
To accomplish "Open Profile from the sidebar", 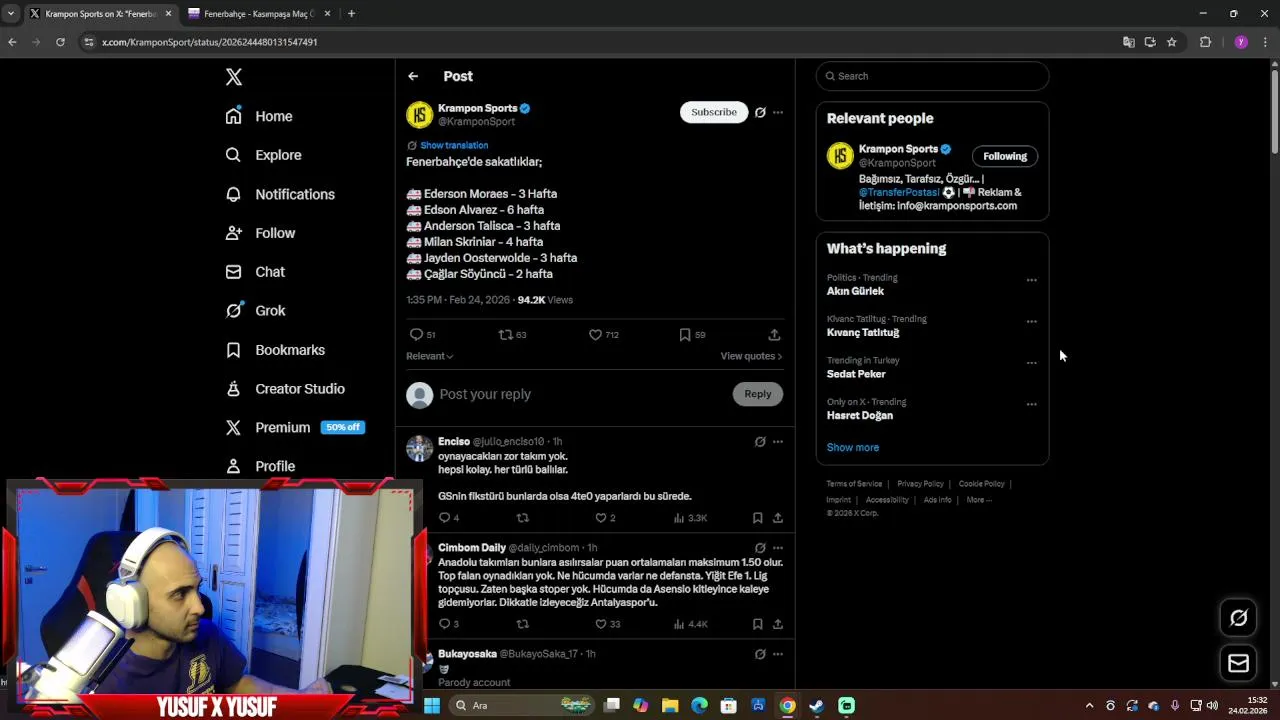I will pos(260,466).
